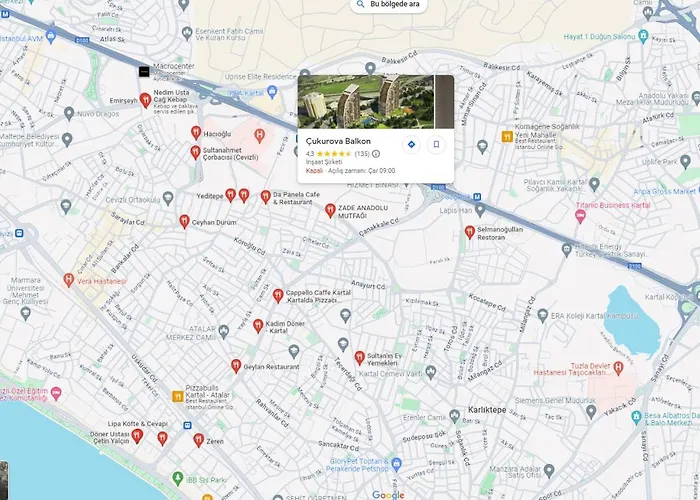Select Ceyhan Dürüm restaurant marker
The image size is (700, 500).
point(184,221)
